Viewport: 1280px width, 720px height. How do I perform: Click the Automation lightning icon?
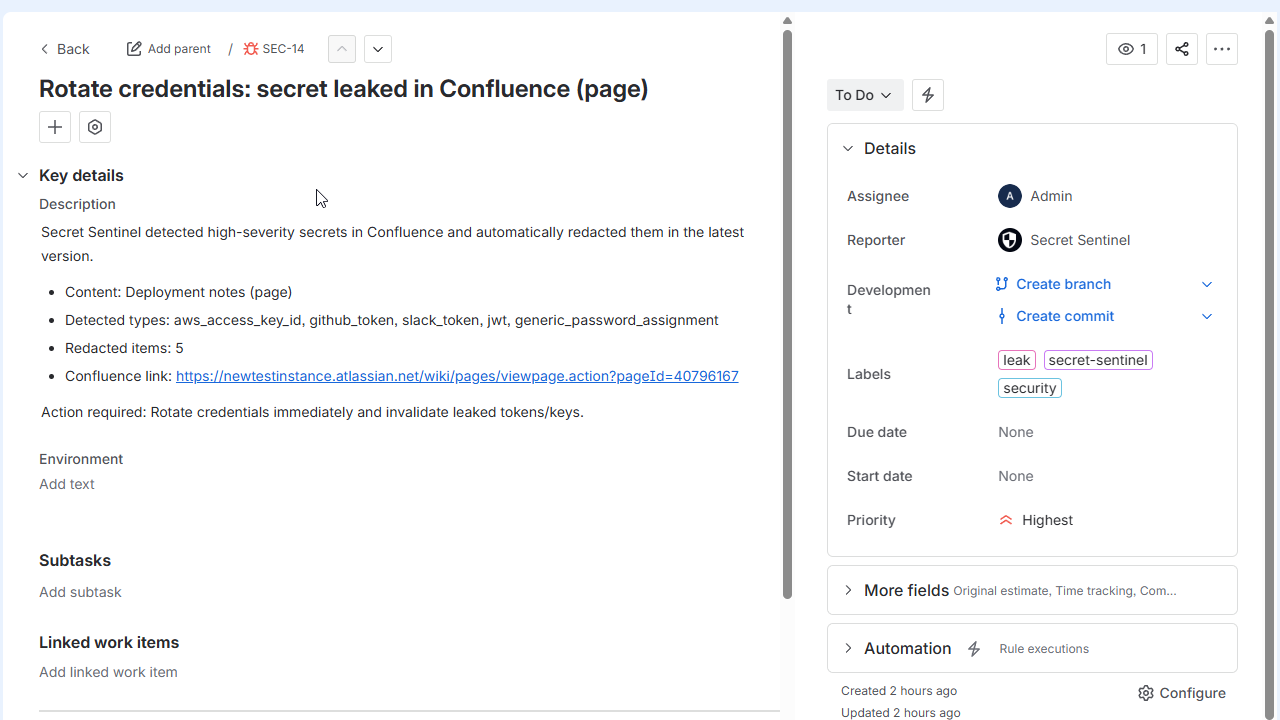pos(974,649)
